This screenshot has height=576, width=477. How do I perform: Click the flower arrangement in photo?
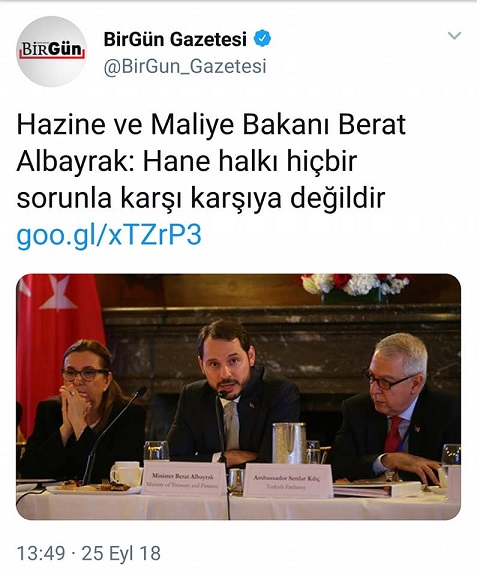tap(355, 287)
